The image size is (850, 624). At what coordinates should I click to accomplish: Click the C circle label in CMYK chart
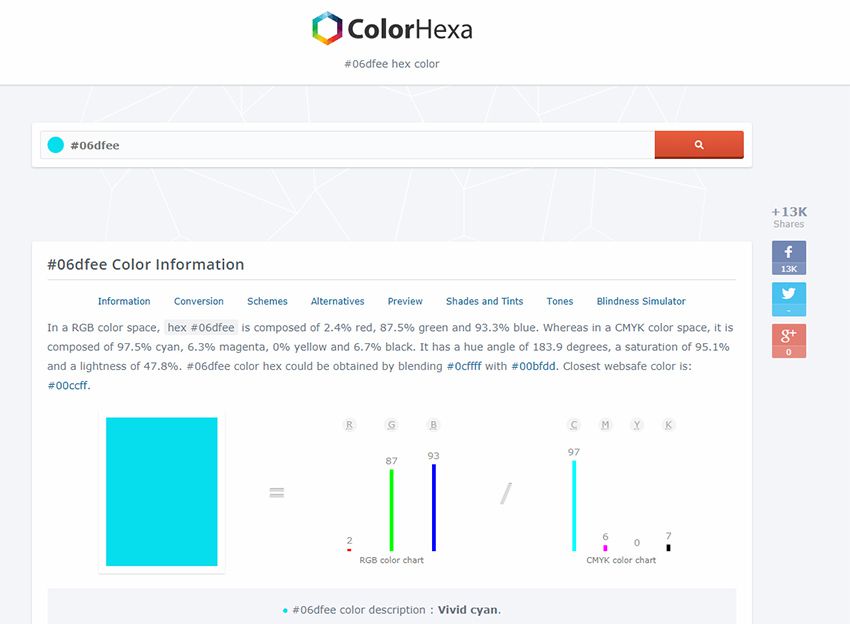[x=574, y=425]
